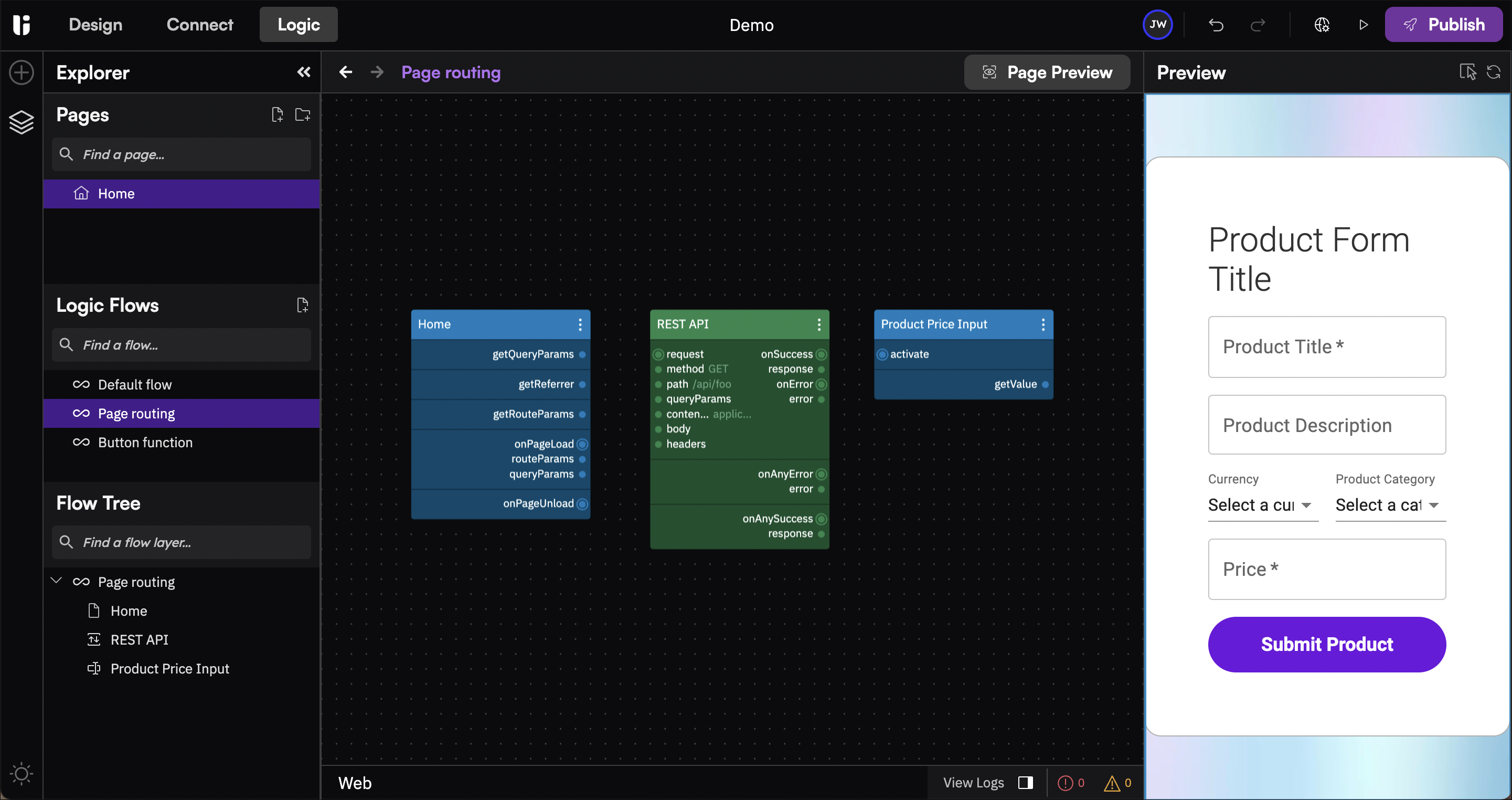Open the Product Category dropdown
Viewport: 1512px width, 800px height.
1389,505
